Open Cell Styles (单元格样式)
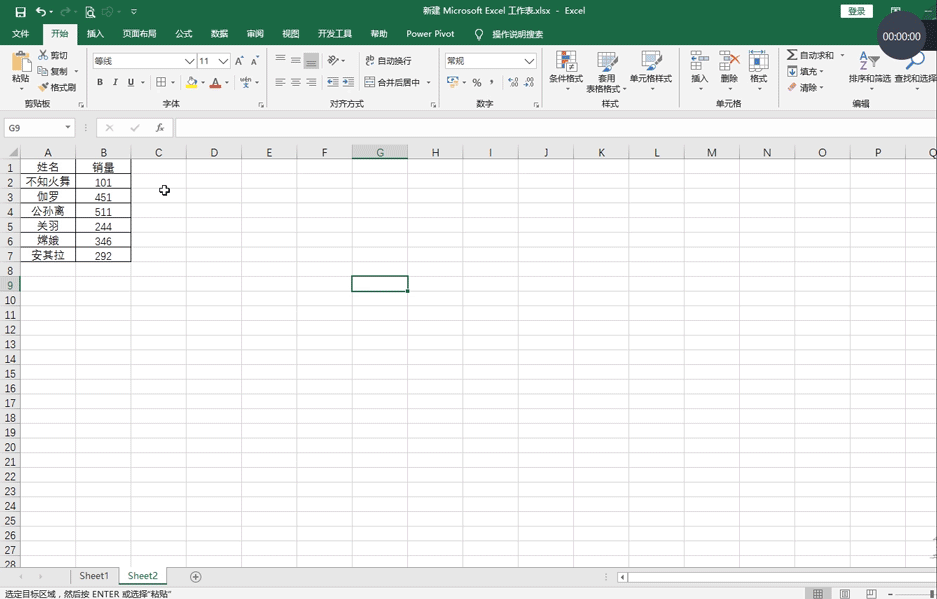Image resolution: width=937 pixels, height=599 pixels. tap(651, 71)
